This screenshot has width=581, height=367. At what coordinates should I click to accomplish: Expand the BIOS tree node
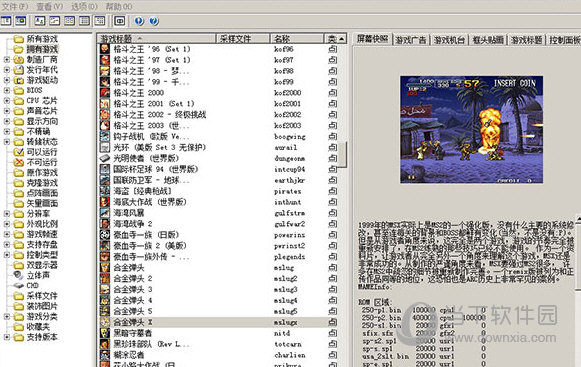(7, 90)
